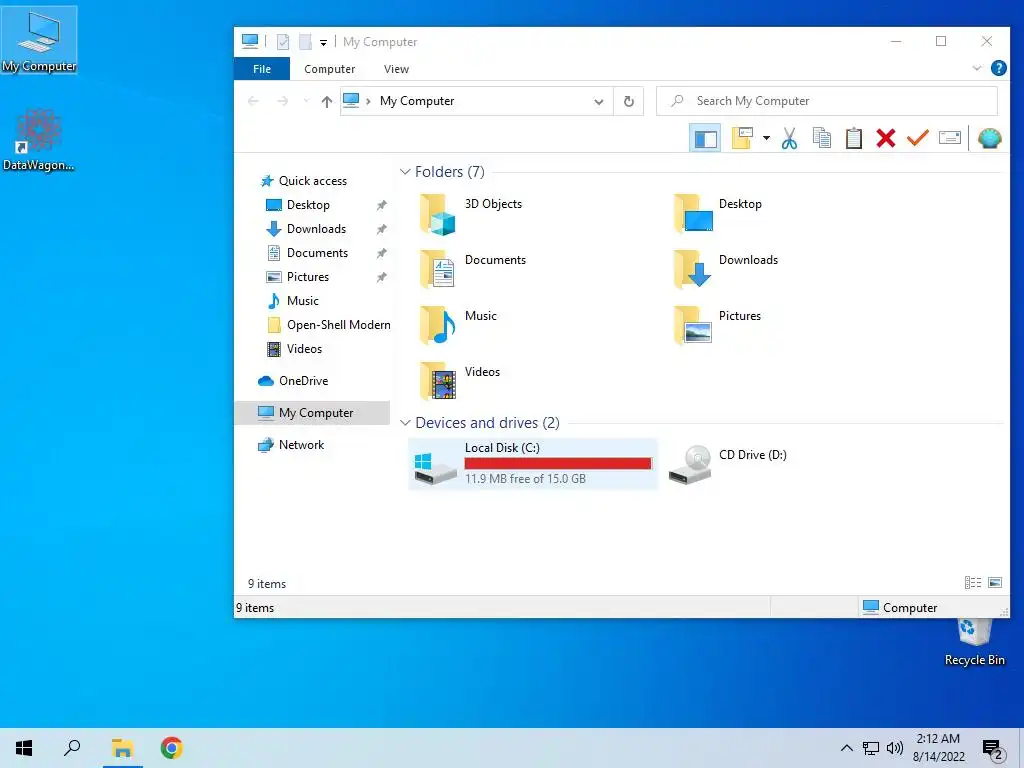Select Network in the navigation pane
1024x768 pixels.
[x=301, y=445]
